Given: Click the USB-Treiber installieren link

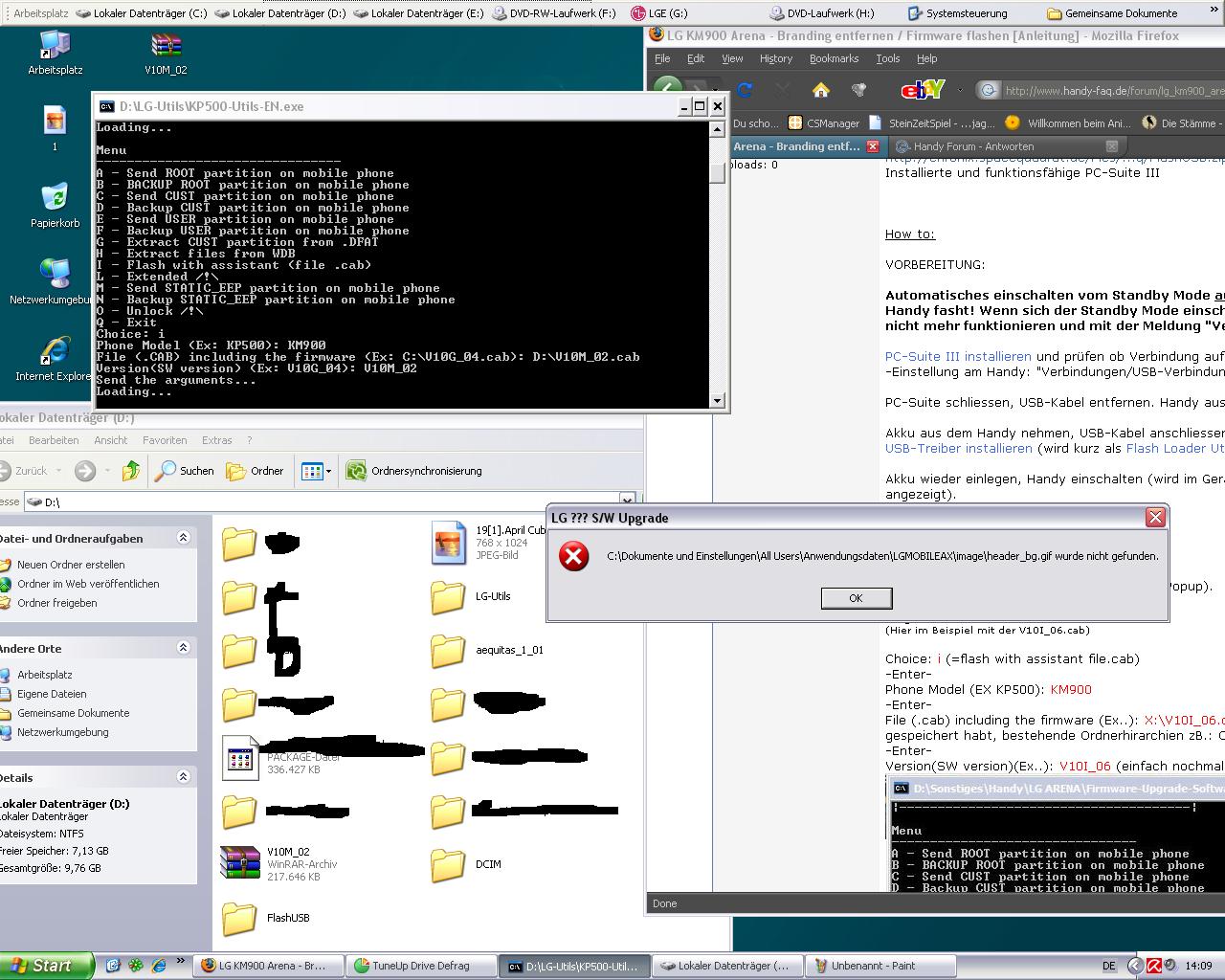Looking at the screenshot, I should (x=959, y=448).
